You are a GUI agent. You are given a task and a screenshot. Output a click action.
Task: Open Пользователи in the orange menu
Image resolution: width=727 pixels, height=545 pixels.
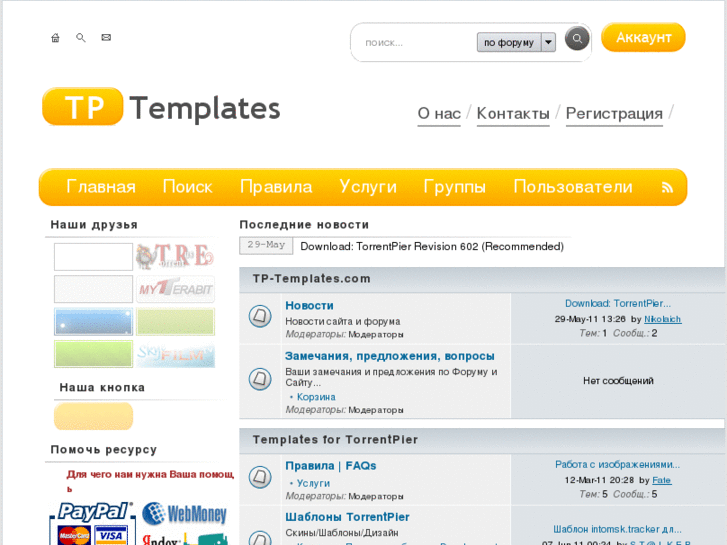click(x=573, y=187)
